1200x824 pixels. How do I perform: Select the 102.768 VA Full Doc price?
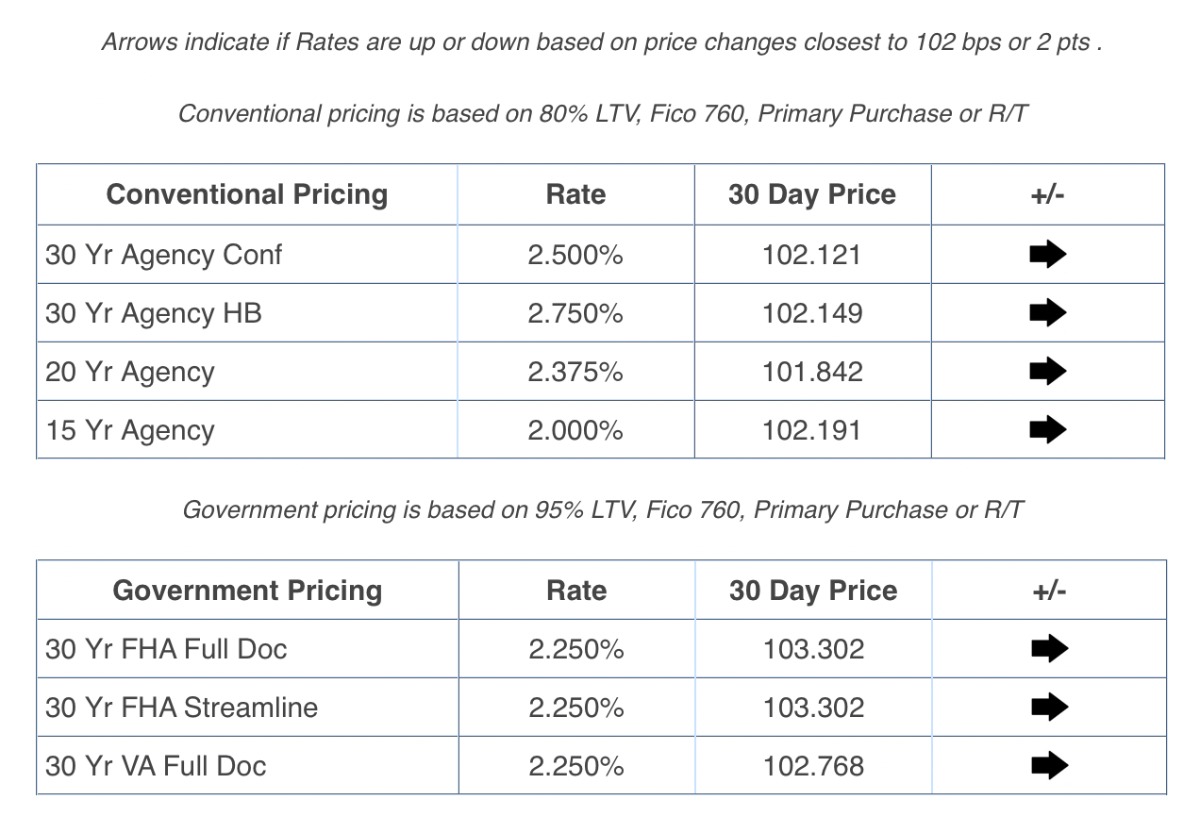click(813, 766)
